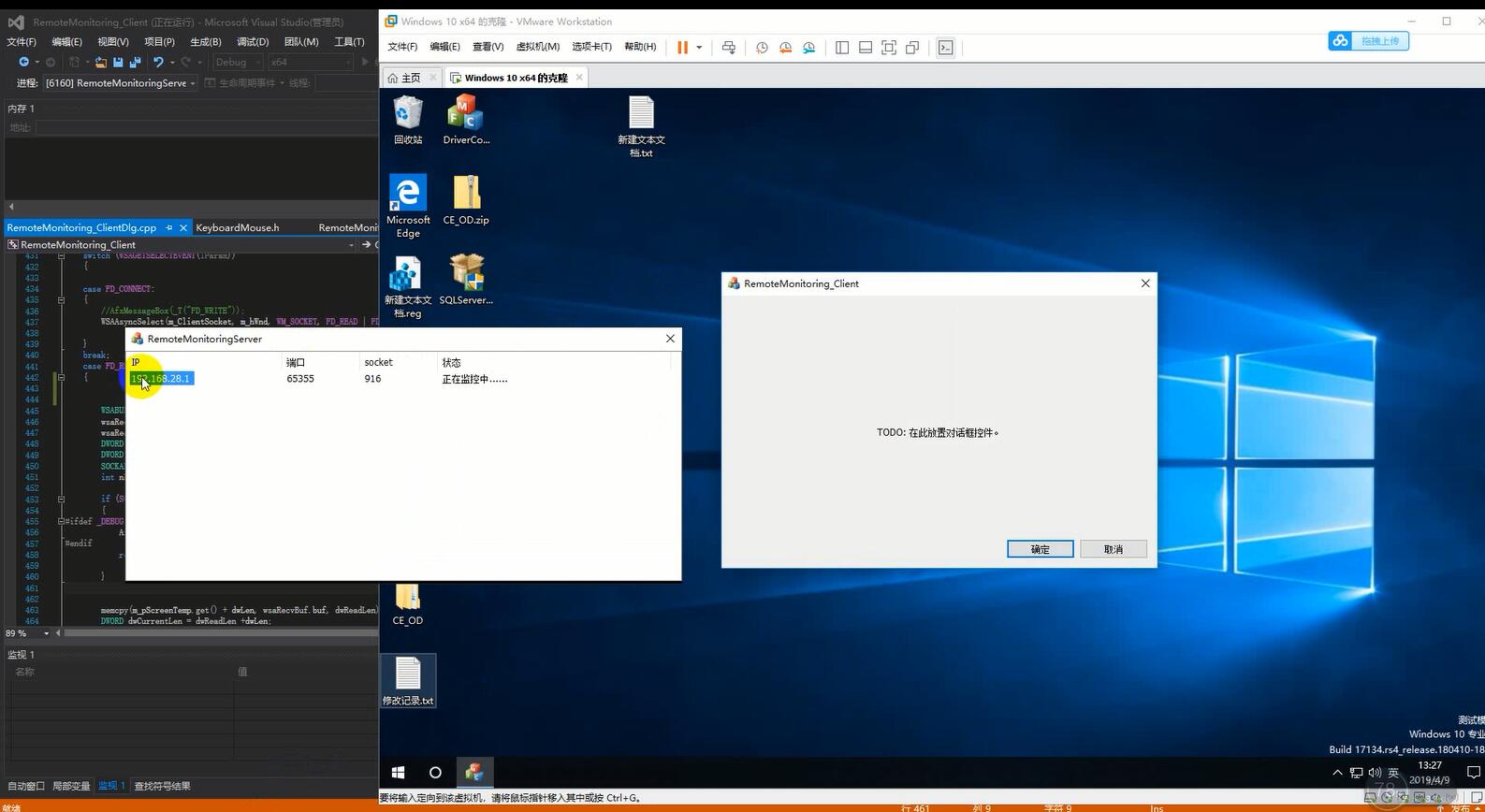Collapse the code block at line 453

62,499
